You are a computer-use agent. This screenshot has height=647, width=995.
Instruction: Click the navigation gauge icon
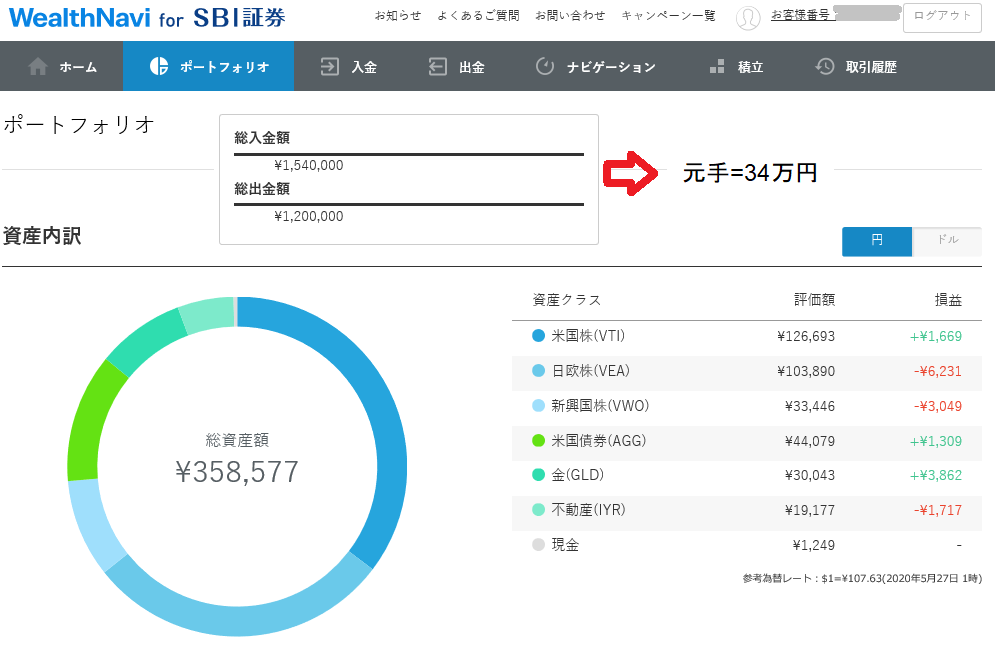tap(545, 66)
